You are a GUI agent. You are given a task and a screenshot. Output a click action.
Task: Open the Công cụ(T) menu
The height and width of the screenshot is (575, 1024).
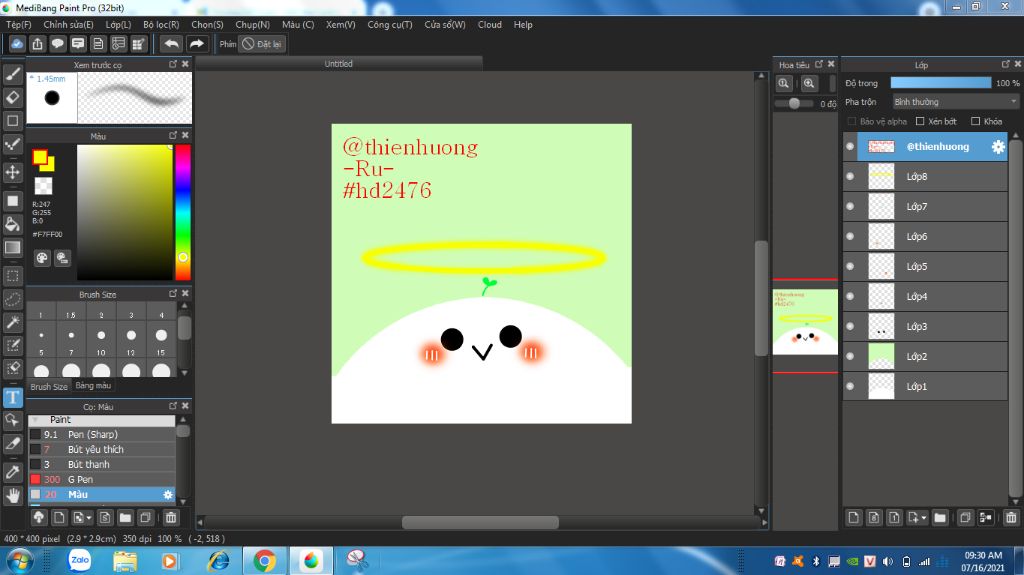tap(390, 25)
